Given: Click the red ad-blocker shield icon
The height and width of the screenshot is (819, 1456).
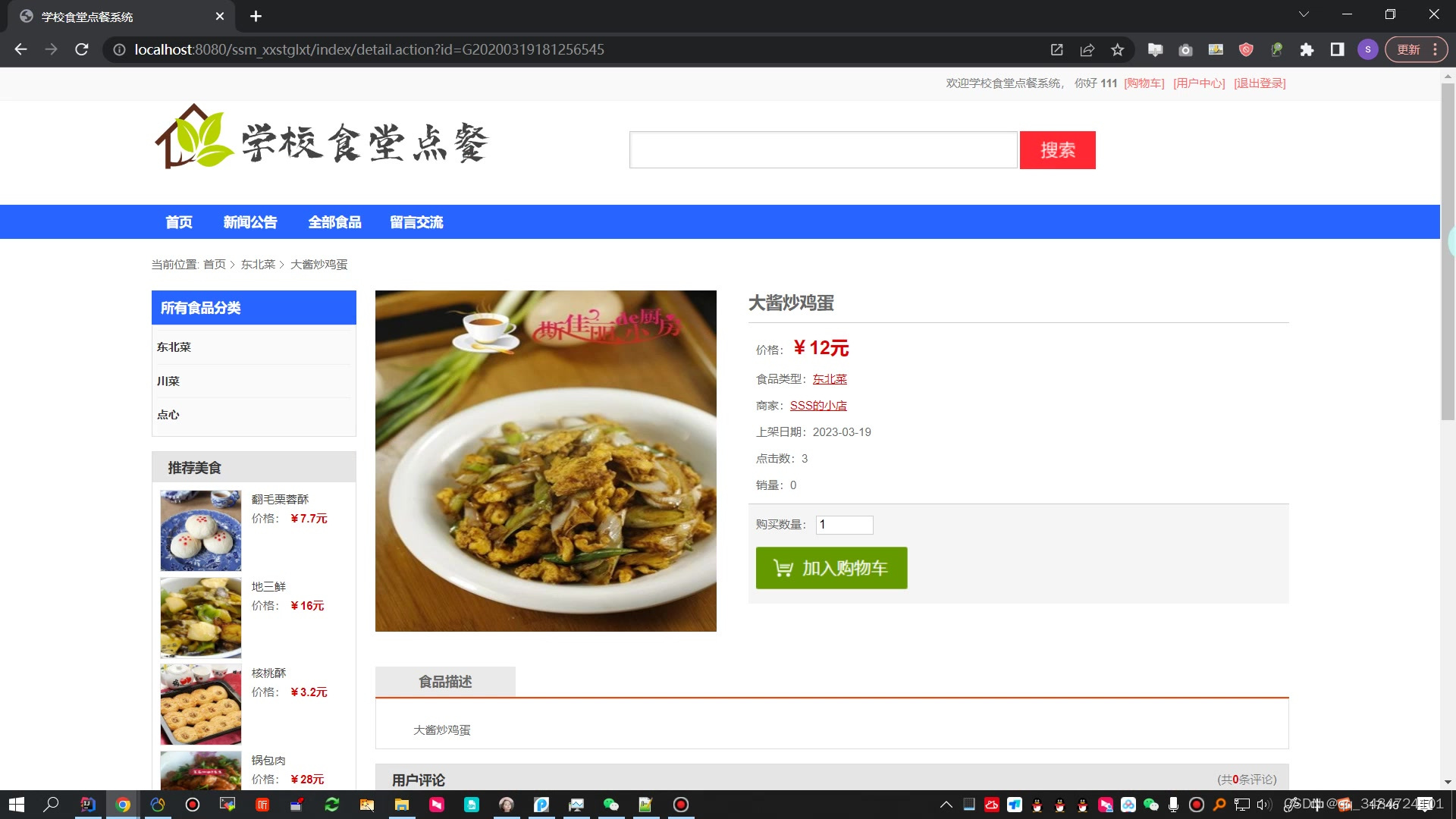Looking at the screenshot, I should pos(1246,49).
